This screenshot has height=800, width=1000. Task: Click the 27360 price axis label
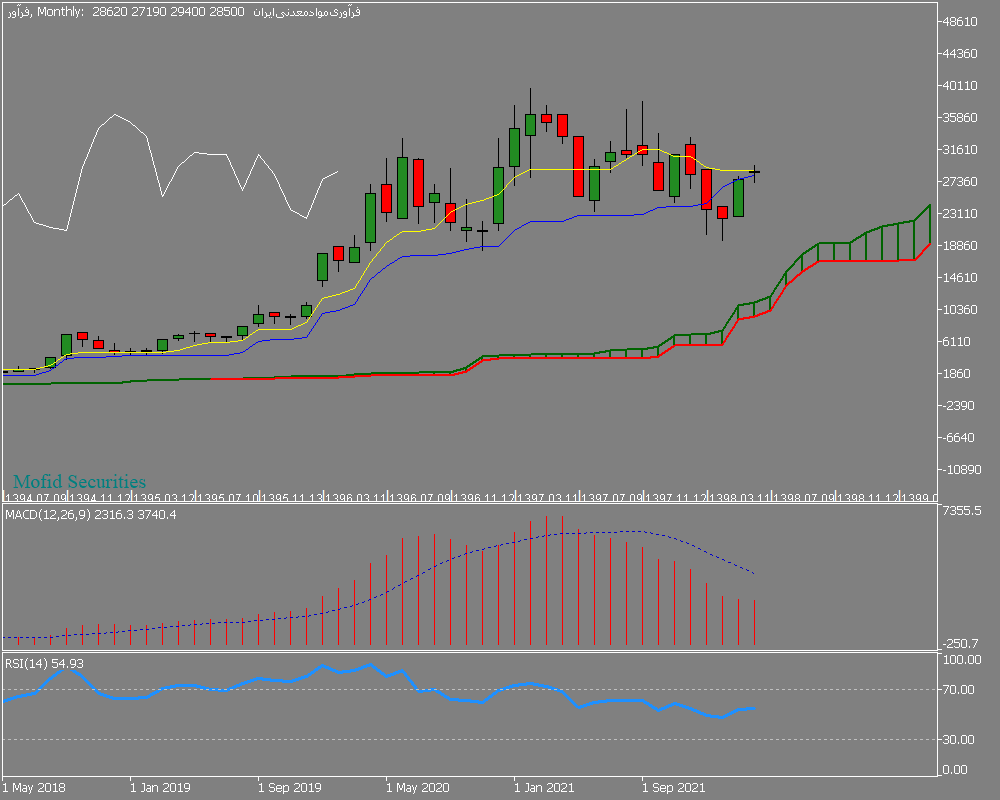pos(960,182)
